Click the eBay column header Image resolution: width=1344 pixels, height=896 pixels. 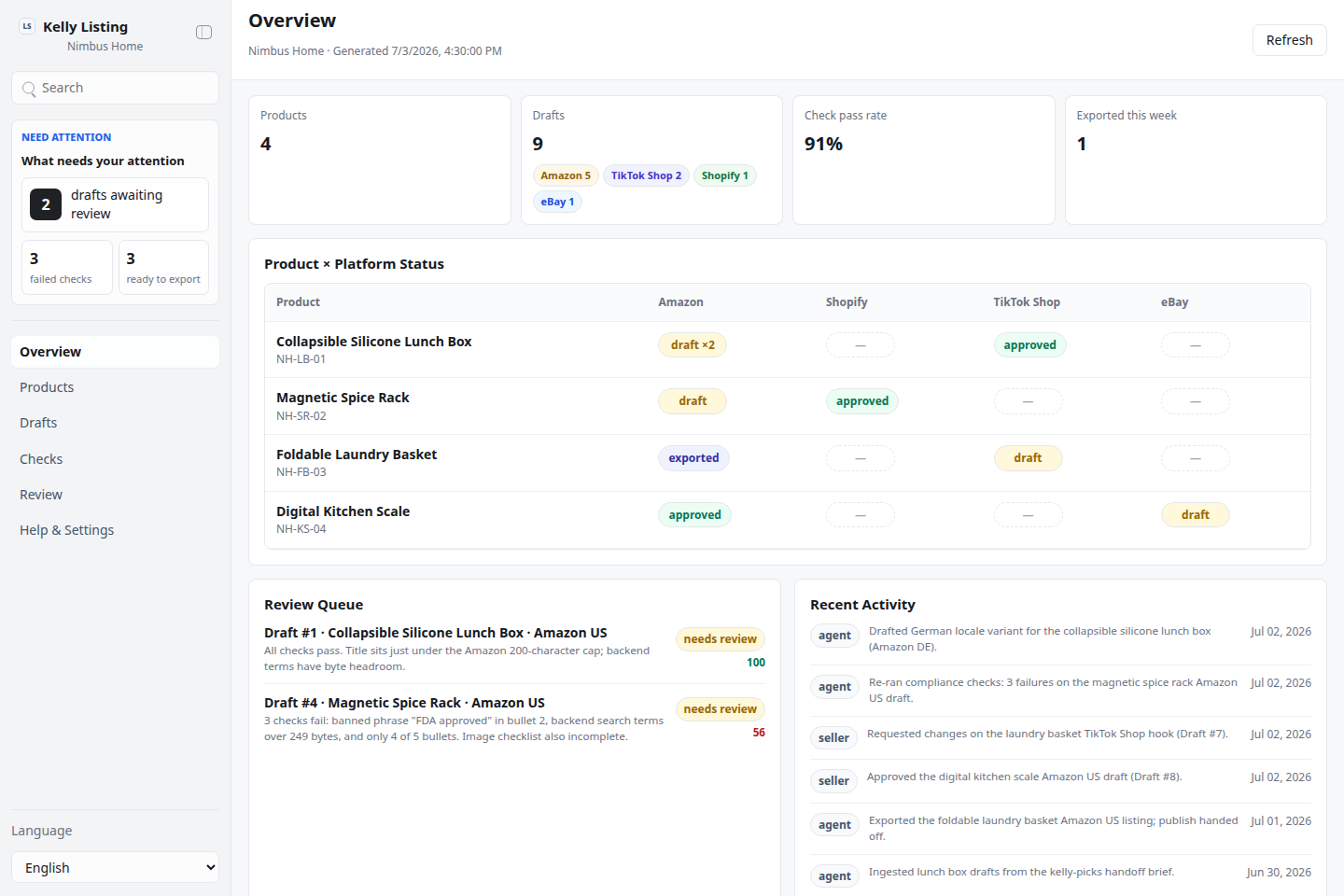coord(1174,302)
